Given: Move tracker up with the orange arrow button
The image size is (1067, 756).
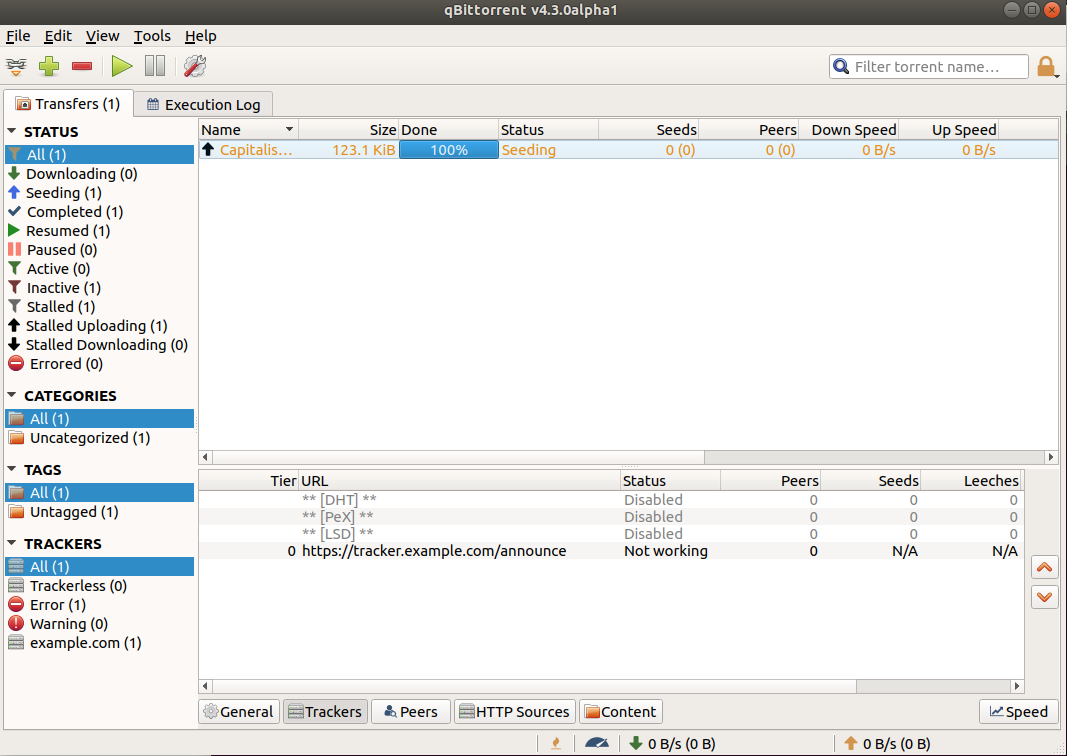Looking at the screenshot, I should 1044,566.
